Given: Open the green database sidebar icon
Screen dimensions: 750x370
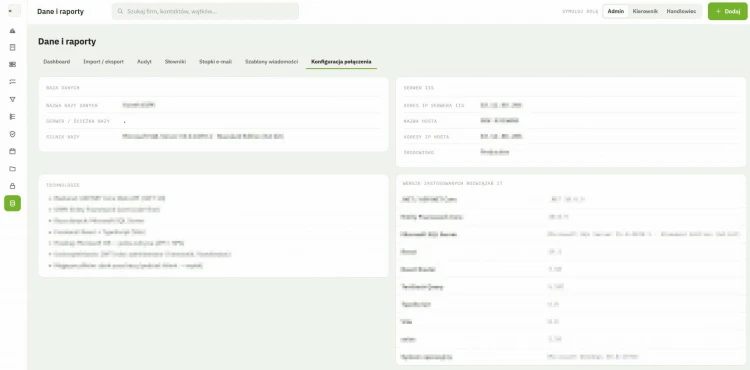Looking at the screenshot, I should click(12, 203).
